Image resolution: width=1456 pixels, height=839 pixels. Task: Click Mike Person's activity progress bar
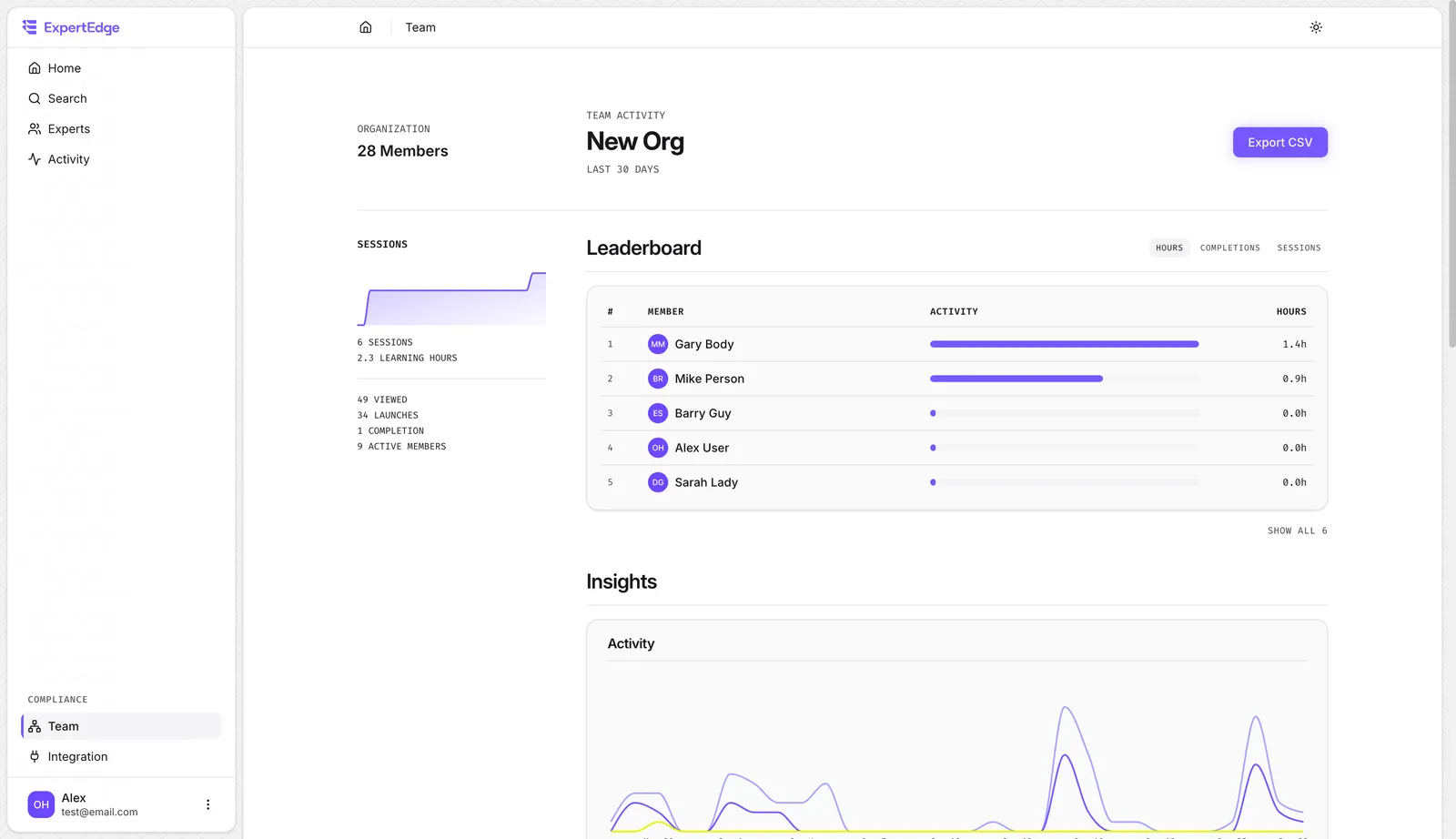click(x=1064, y=379)
